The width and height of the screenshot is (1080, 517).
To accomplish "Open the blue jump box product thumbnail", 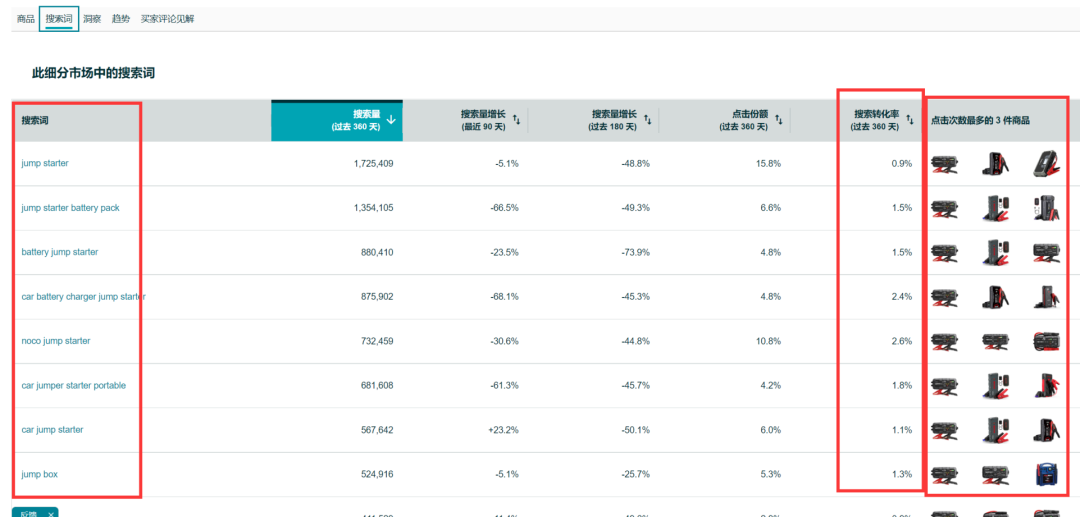I will 1046,474.
